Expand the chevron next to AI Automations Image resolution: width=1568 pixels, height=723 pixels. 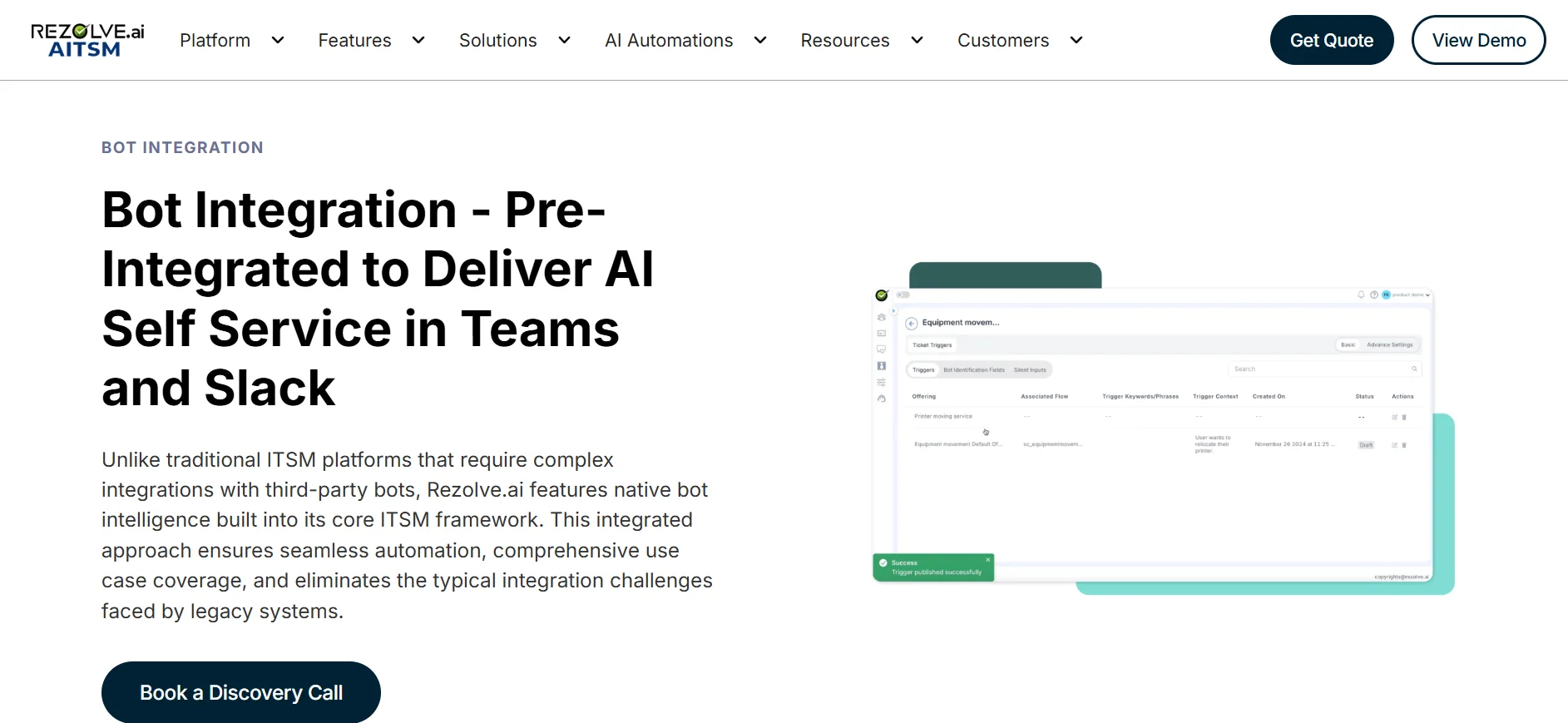click(760, 40)
